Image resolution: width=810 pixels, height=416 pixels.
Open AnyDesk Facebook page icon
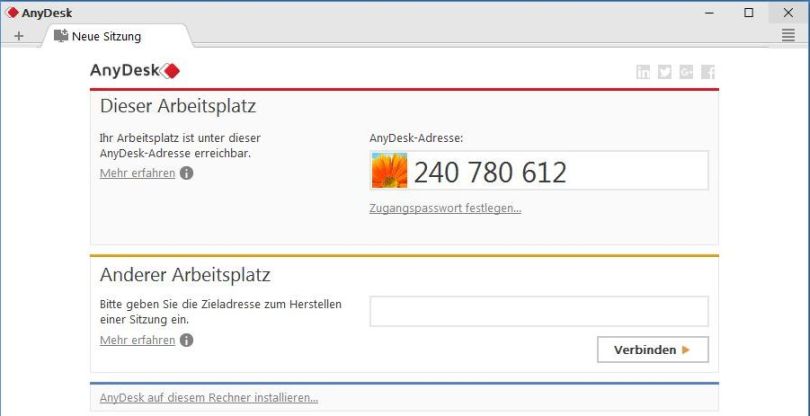tap(708, 72)
